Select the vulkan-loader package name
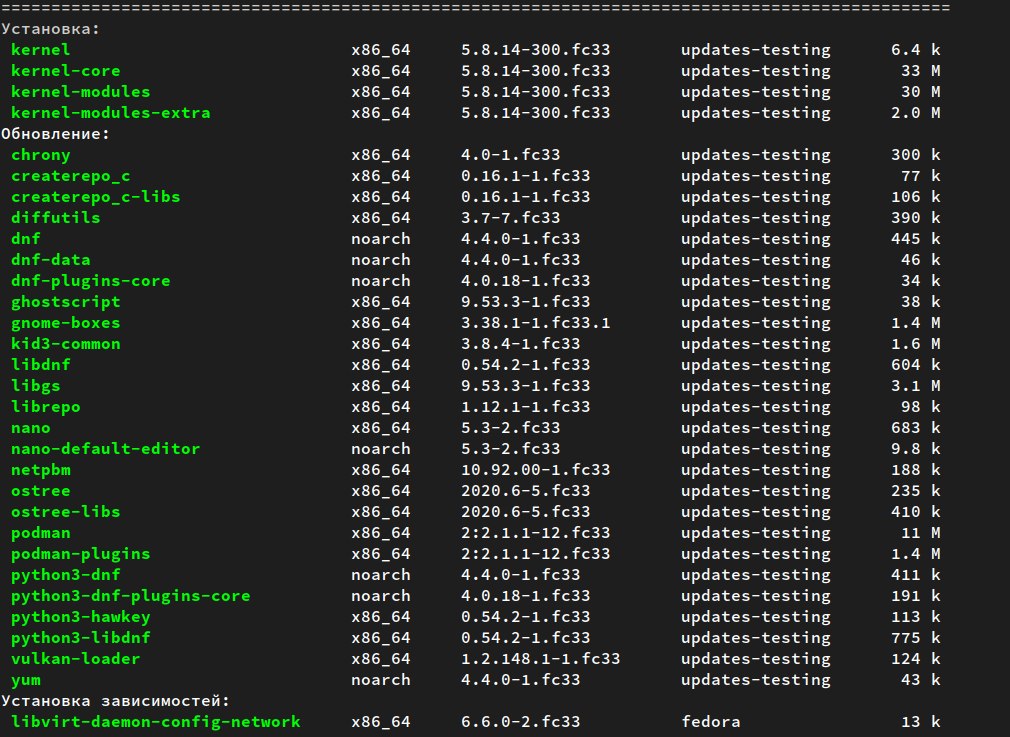 click(x=75, y=659)
